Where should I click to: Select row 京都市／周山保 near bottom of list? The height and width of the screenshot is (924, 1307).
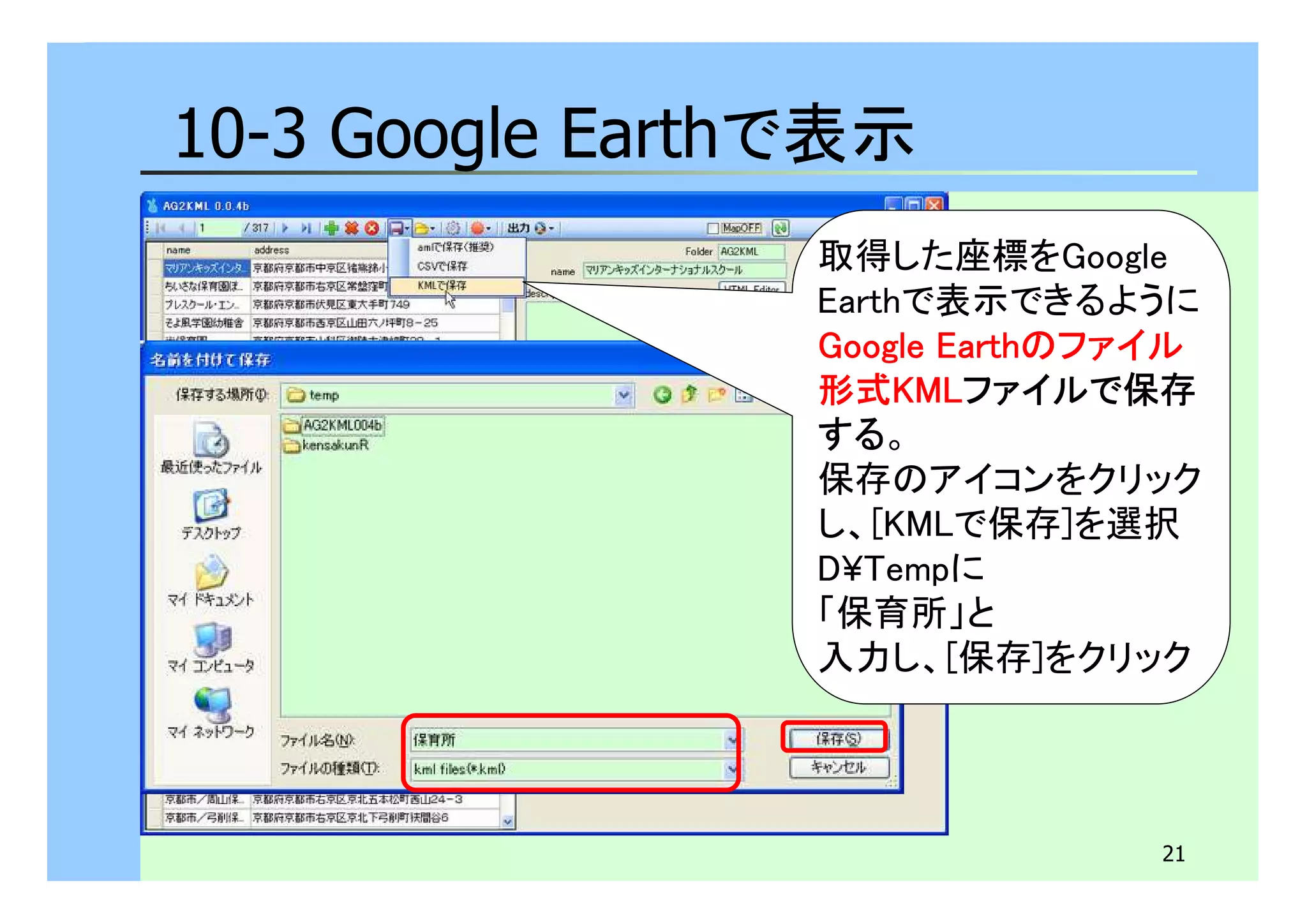tap(205, 800)
